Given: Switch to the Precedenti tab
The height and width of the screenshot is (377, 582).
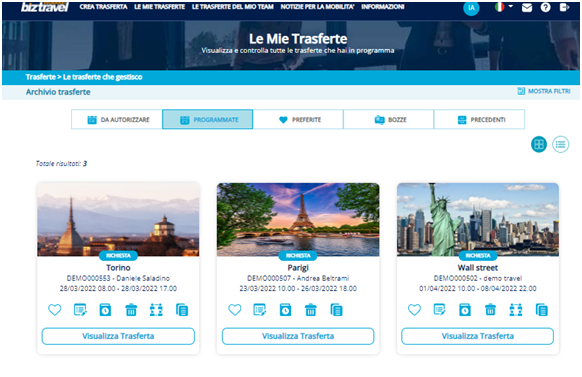Looking at the screenshot, I should [479, 119].
